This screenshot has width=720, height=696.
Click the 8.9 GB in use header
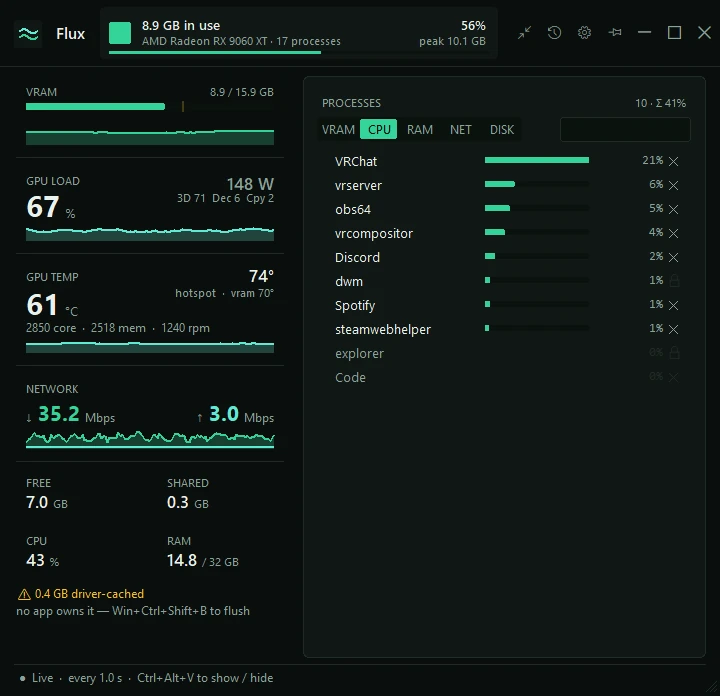point(181,26)
